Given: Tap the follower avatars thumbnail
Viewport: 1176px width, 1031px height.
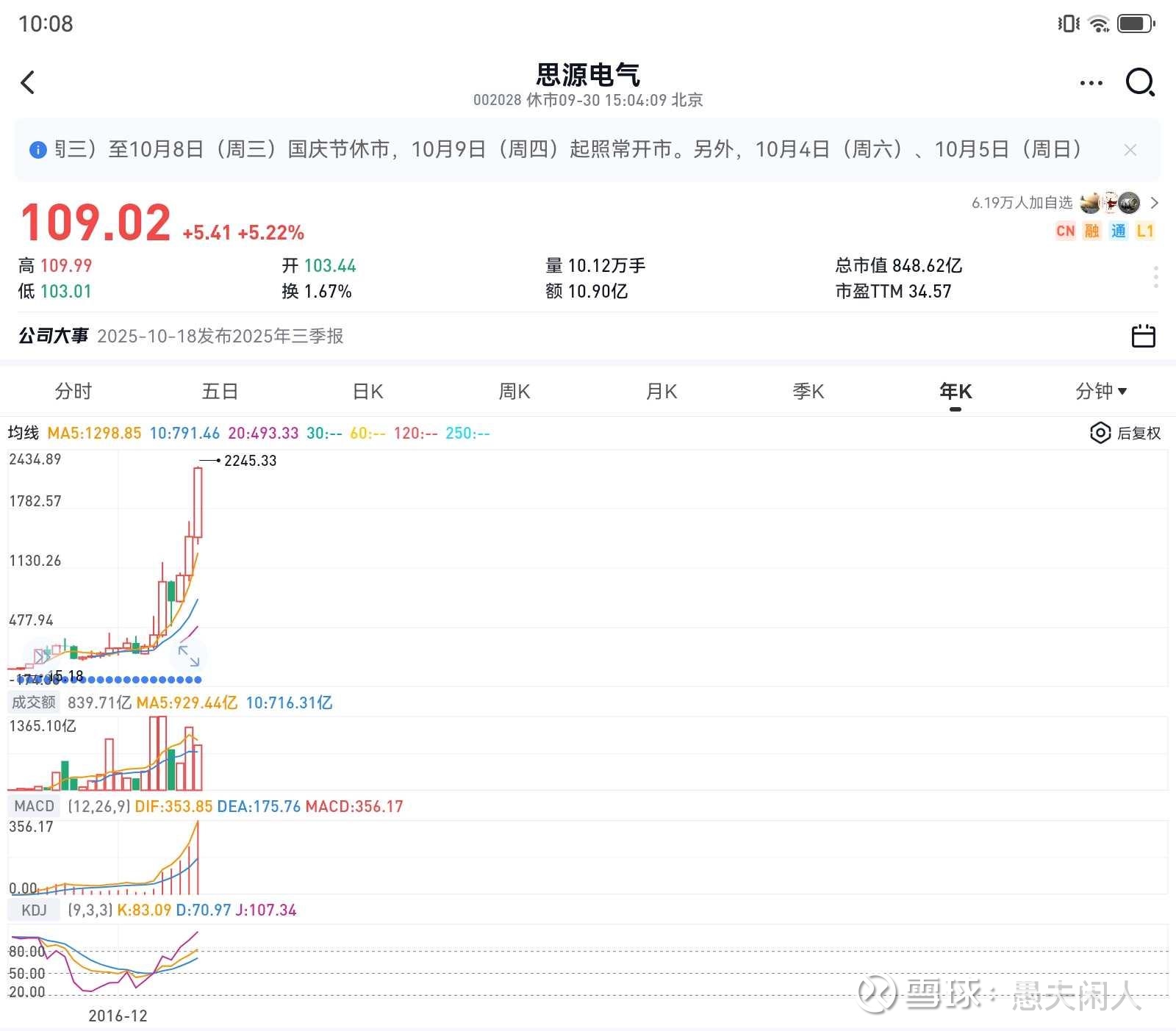Looking at the screenshot, I should [x=1110, y=203].
